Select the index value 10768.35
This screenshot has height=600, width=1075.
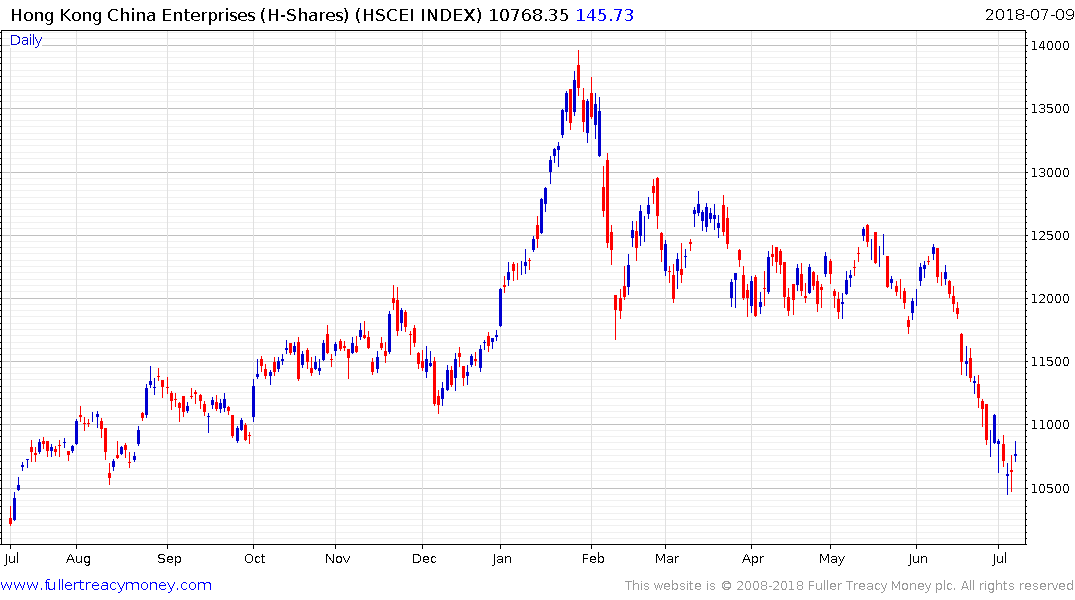click(528, 15)
